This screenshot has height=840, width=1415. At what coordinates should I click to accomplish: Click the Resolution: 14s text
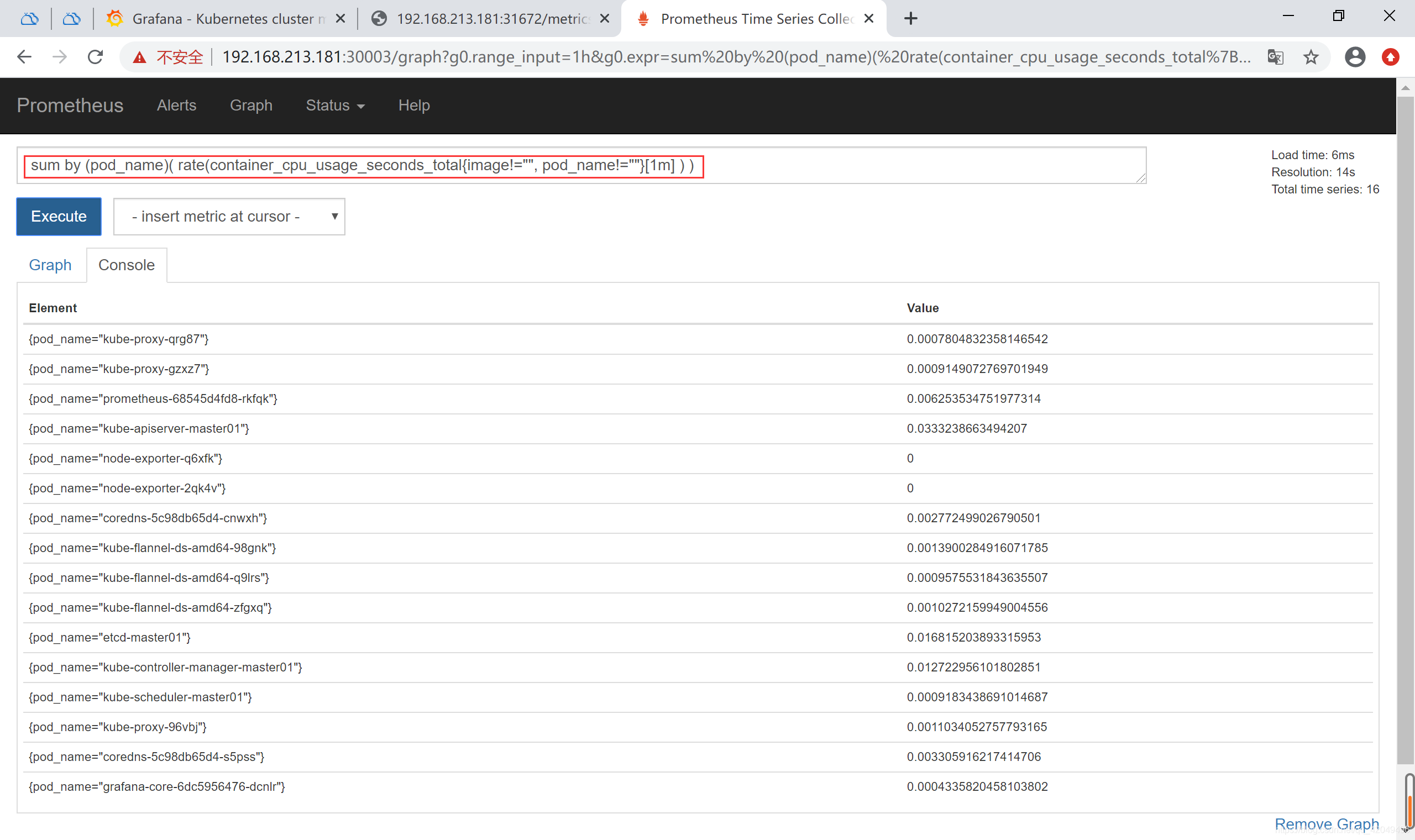tap(1313, 172)
